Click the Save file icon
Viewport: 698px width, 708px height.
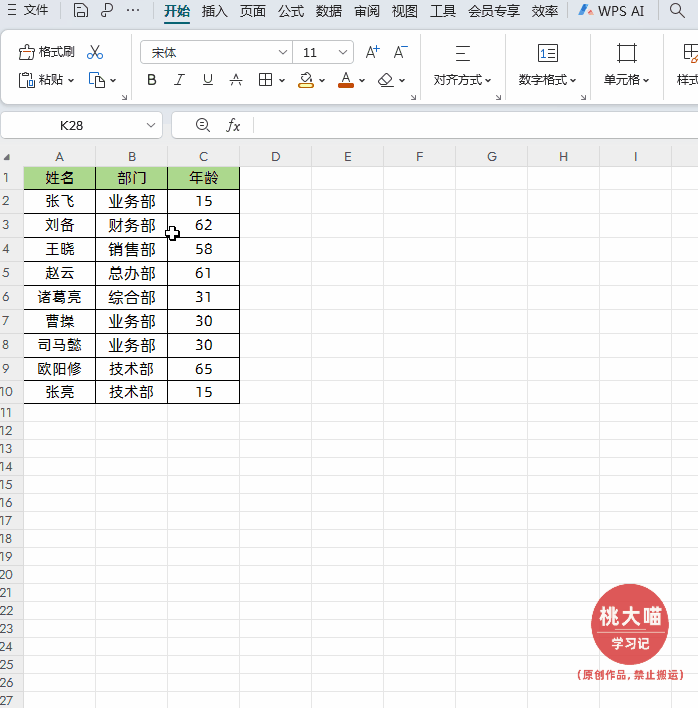pos(80,10)
